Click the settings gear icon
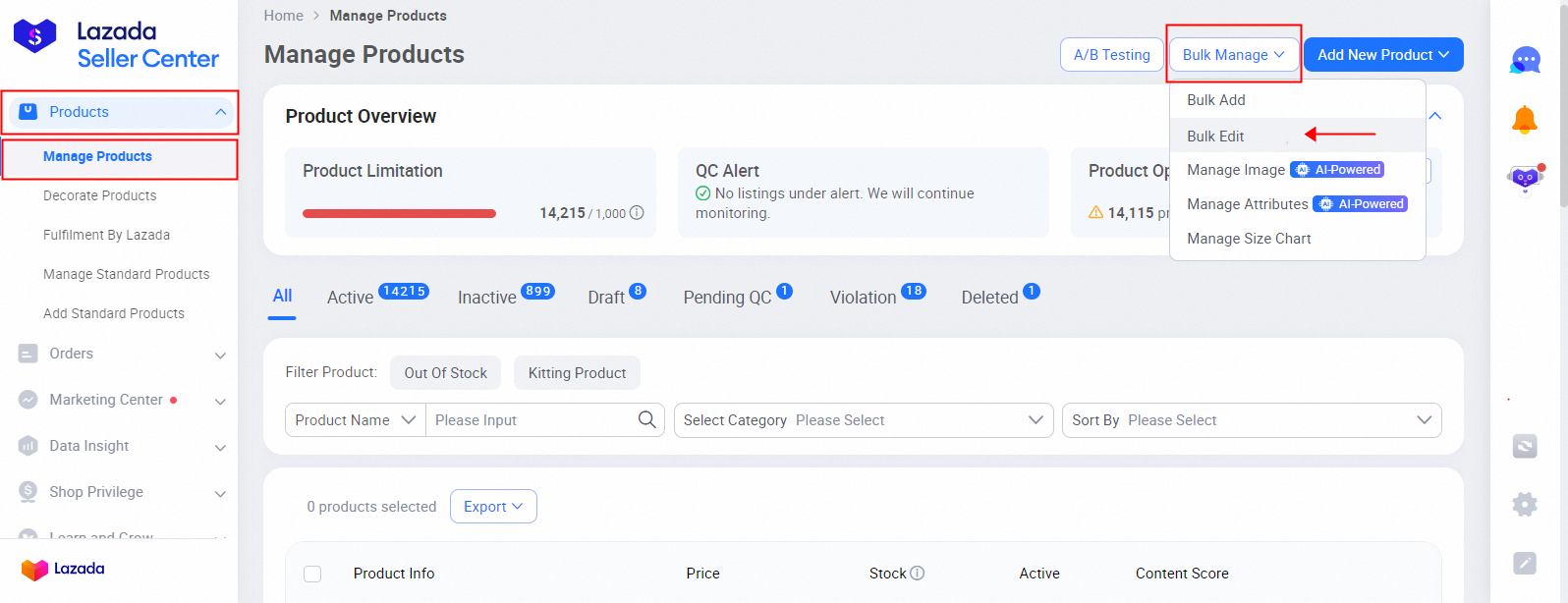1568x603 pixels. coord(1525,505)
